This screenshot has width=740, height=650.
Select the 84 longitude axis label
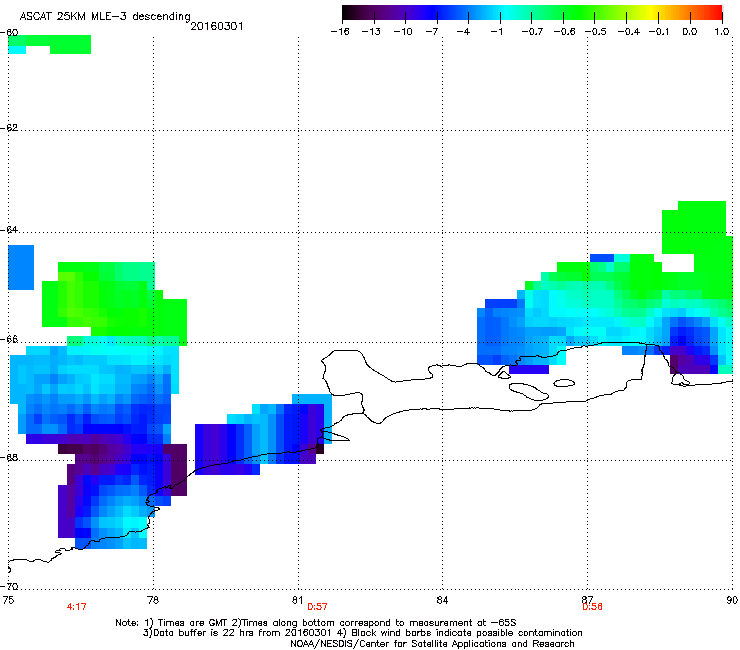point(442,600)
